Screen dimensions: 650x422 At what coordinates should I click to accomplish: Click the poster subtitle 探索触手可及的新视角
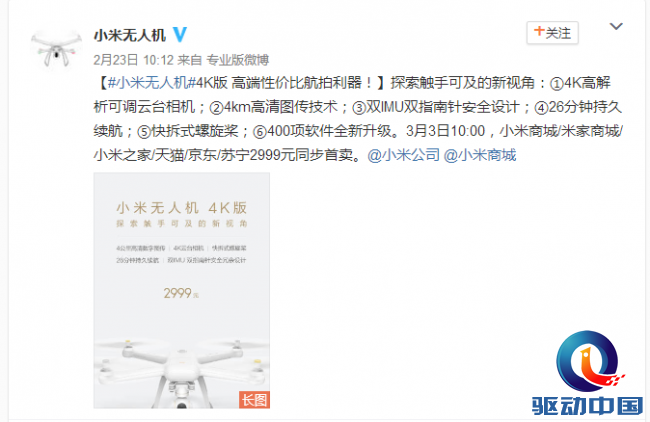tap(182, 224)
